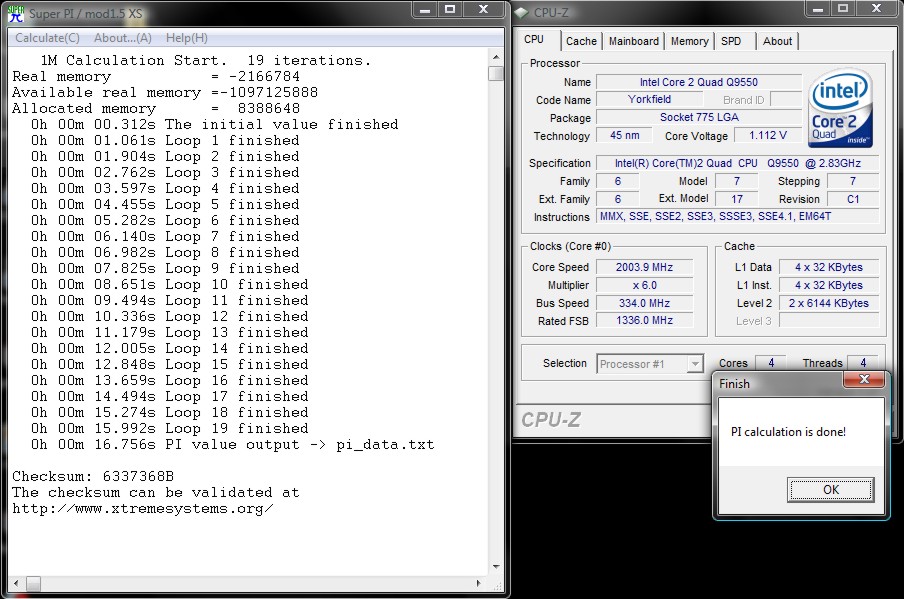The height and width of the screenshot is (599, 904).
Task: Switch to the Cache tab
Action: coord(581,41)
